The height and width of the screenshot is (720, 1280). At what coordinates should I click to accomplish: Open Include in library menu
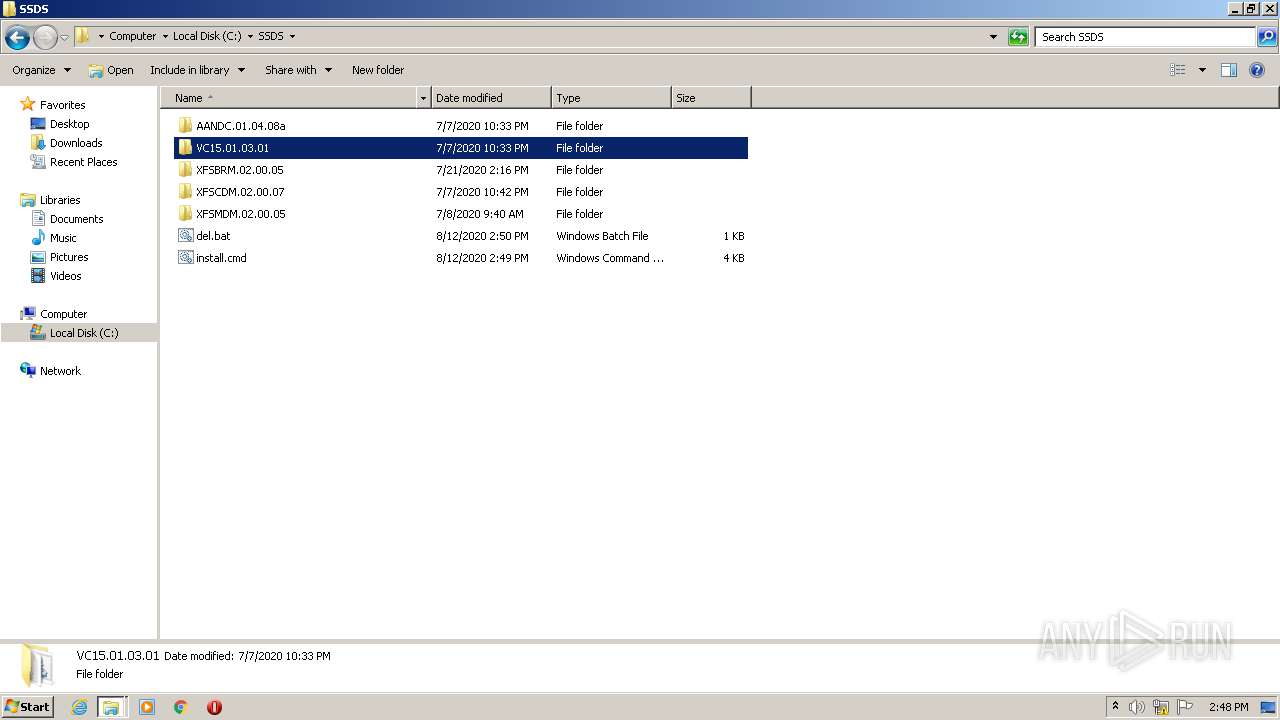197,70
